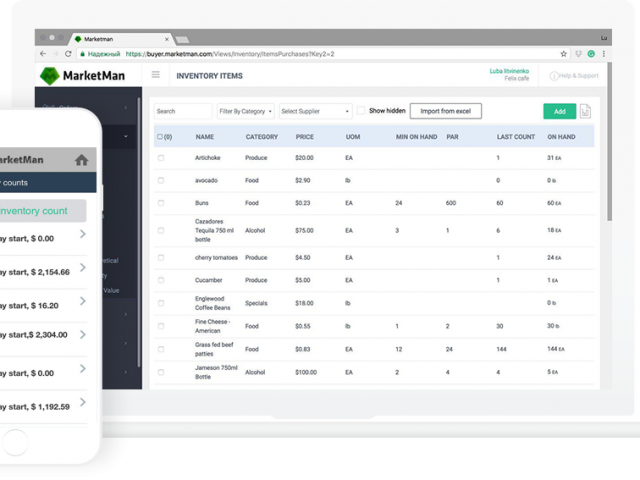This screenshot has height=480, width=640.
Task: Click the Cucumber item name
Action: click(x=209, y=280)
